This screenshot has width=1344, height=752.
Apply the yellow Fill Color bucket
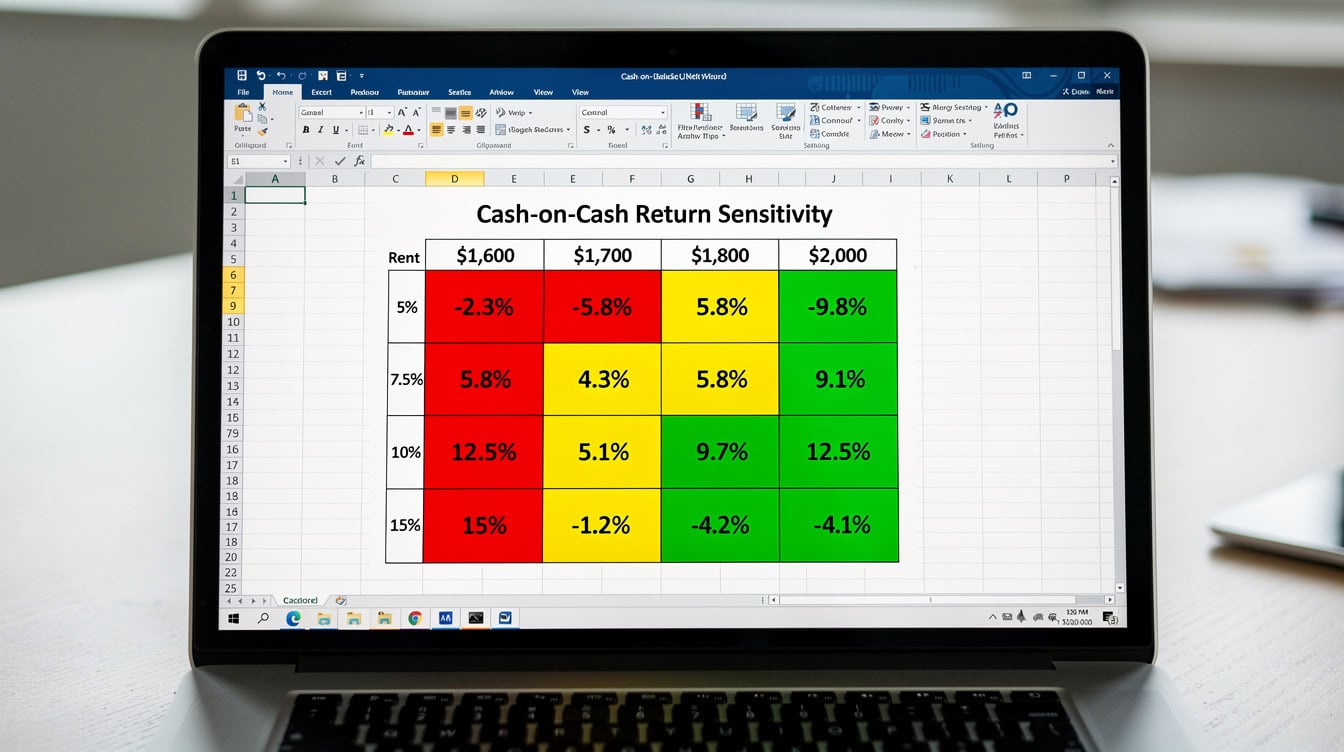coord(388,130)
